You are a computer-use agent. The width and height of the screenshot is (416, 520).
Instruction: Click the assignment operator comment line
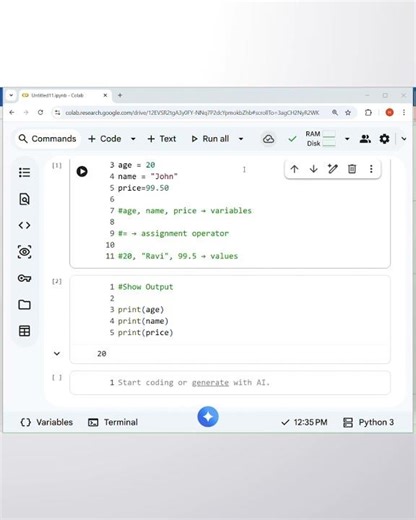(x=173, y=233)
